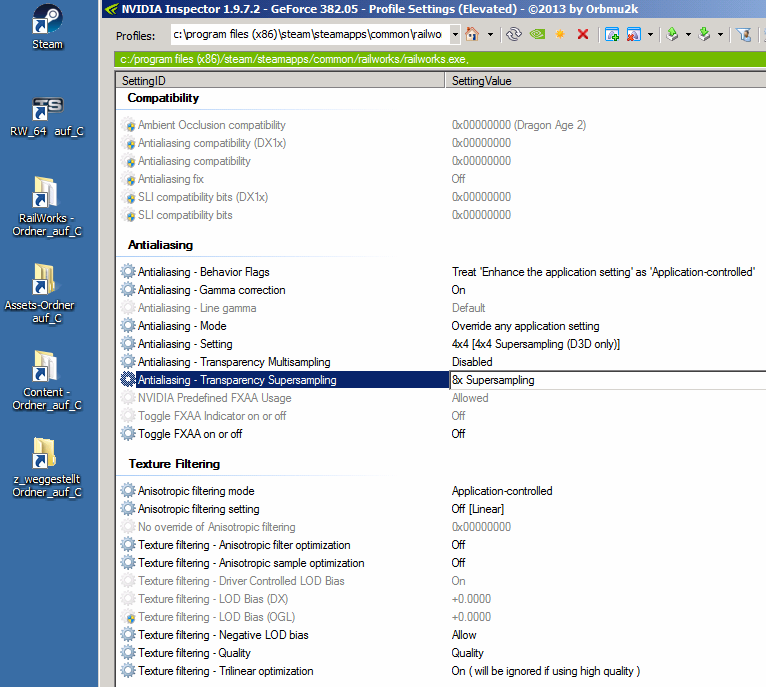Click the orange sun icon to create a profile

pos(560,34)
